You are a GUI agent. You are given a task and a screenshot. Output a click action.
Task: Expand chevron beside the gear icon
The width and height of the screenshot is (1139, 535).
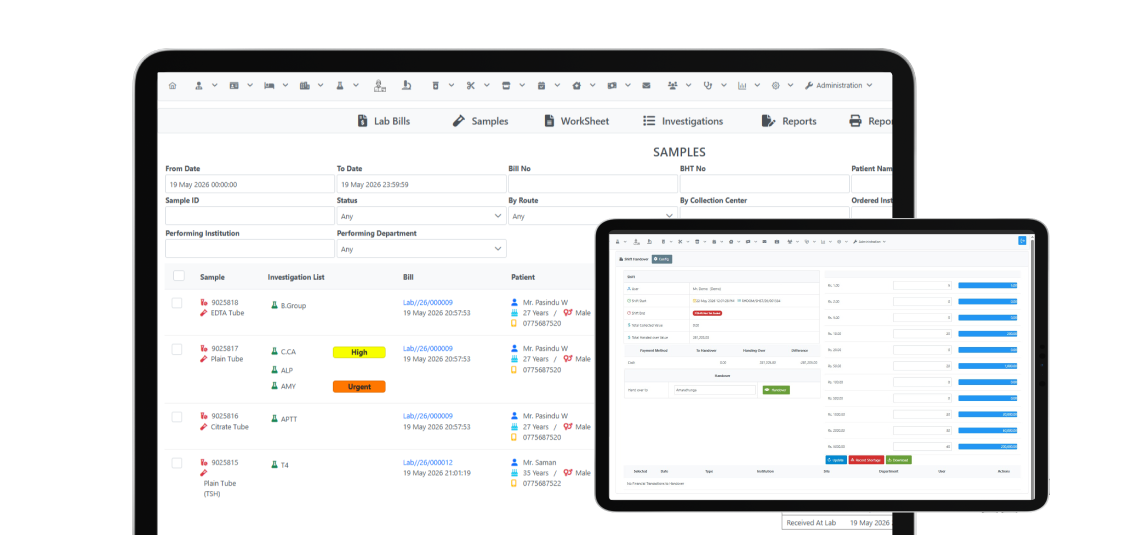(x=792, y=86)
